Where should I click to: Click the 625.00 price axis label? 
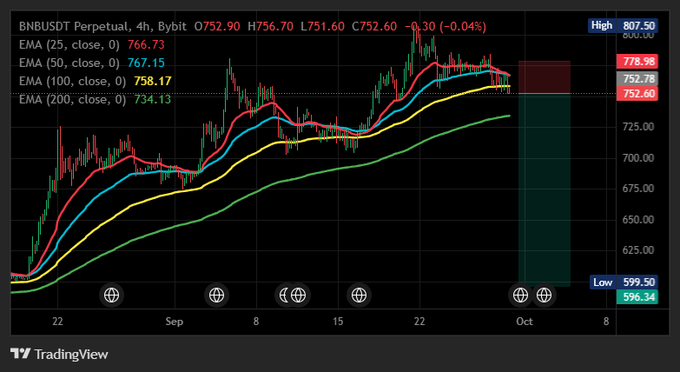click(639, 250)
